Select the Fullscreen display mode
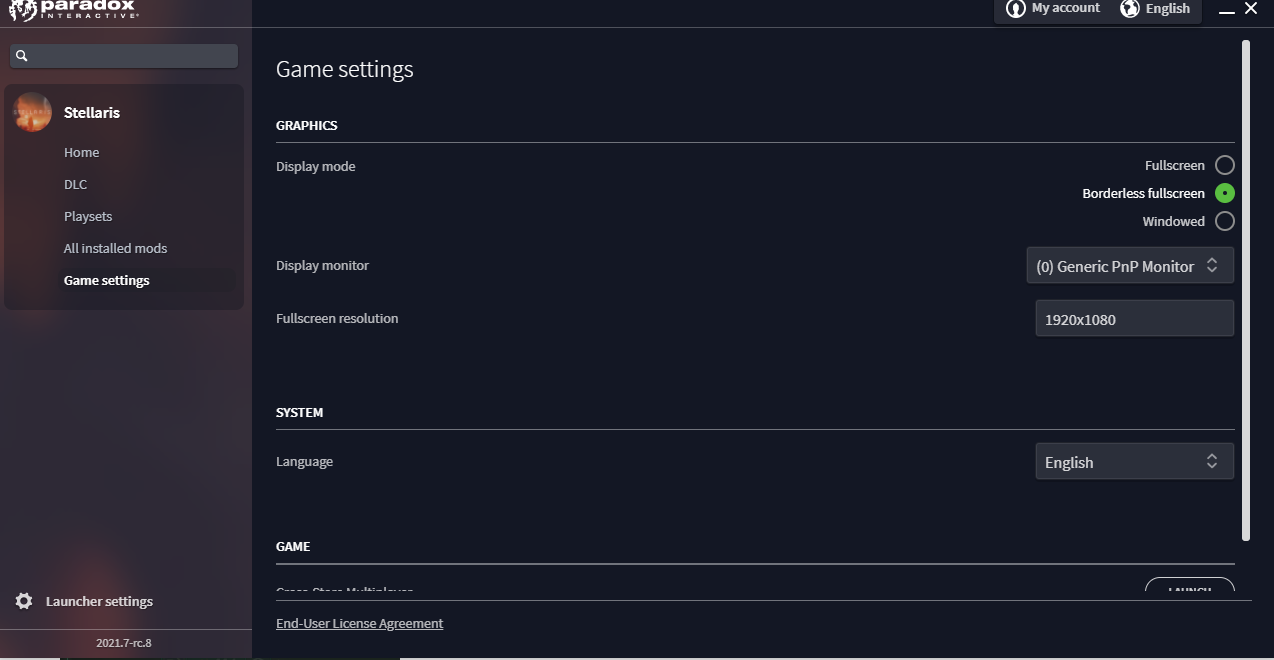 click(1225, 165)
